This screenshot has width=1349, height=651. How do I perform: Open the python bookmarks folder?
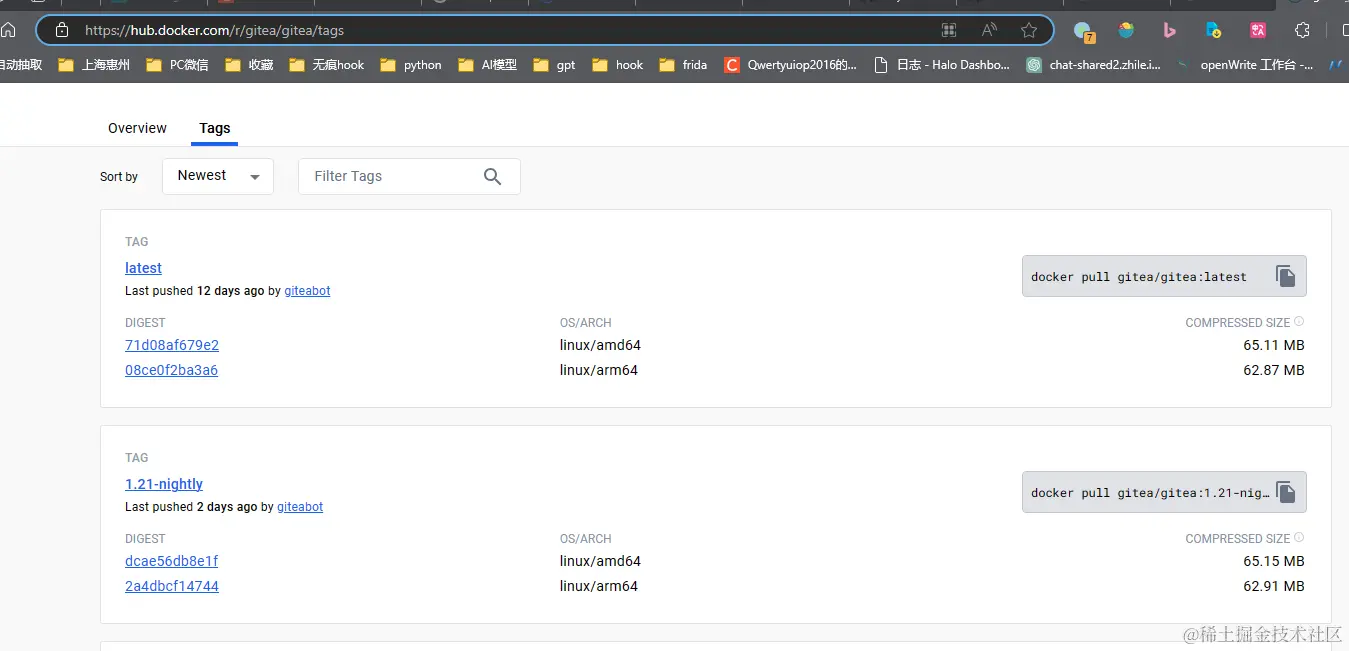tap(411, 65)
